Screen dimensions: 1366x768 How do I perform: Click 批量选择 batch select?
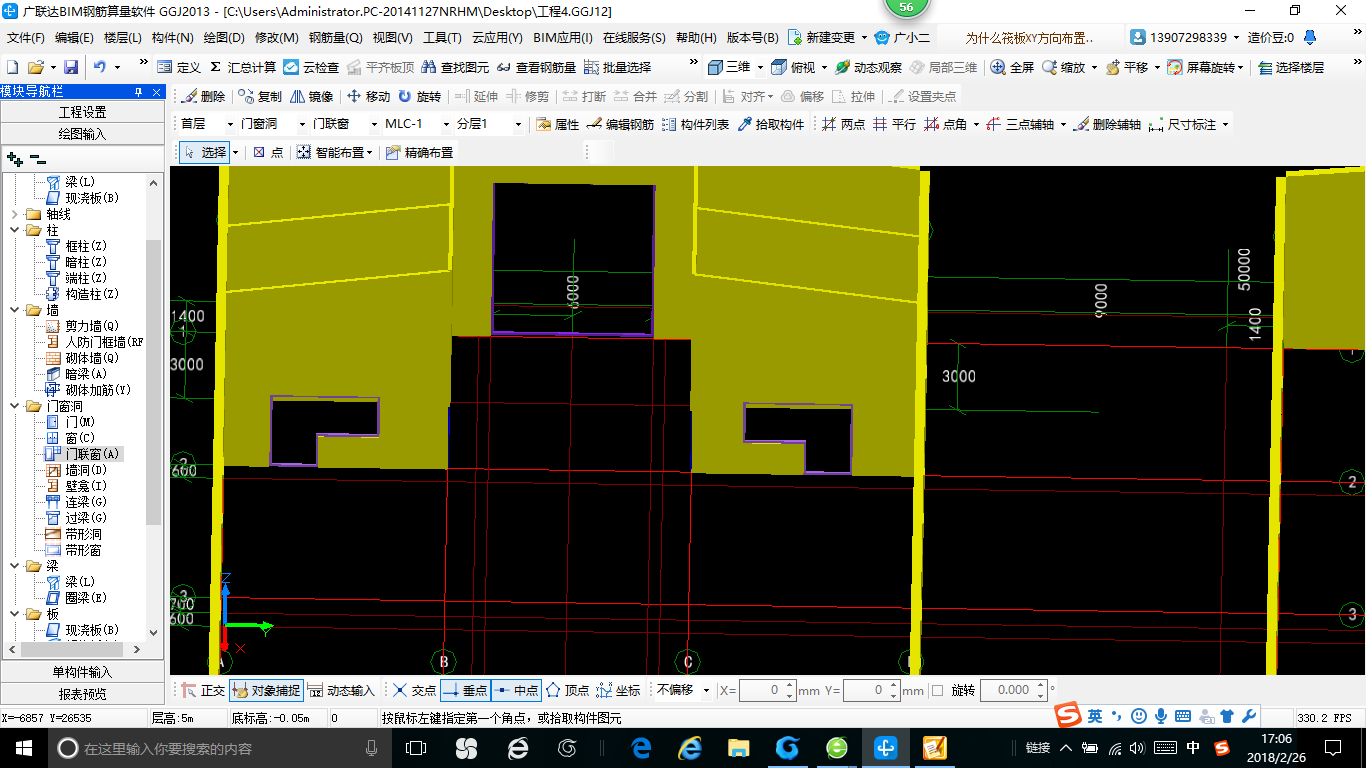[617, 67]
